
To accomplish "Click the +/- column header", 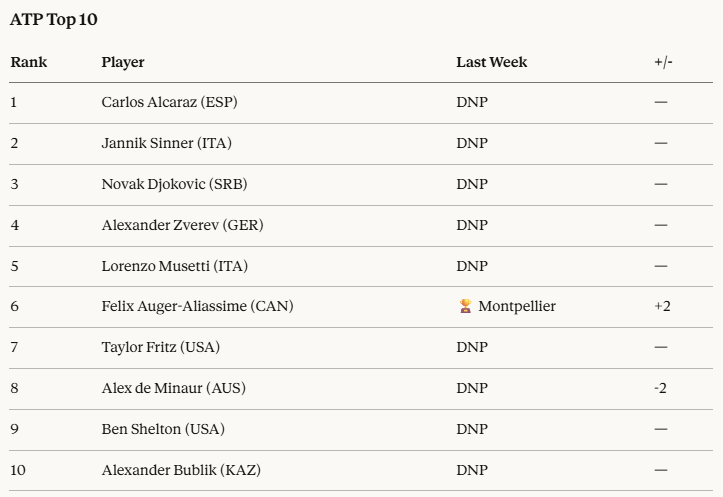I will (663, 62).
